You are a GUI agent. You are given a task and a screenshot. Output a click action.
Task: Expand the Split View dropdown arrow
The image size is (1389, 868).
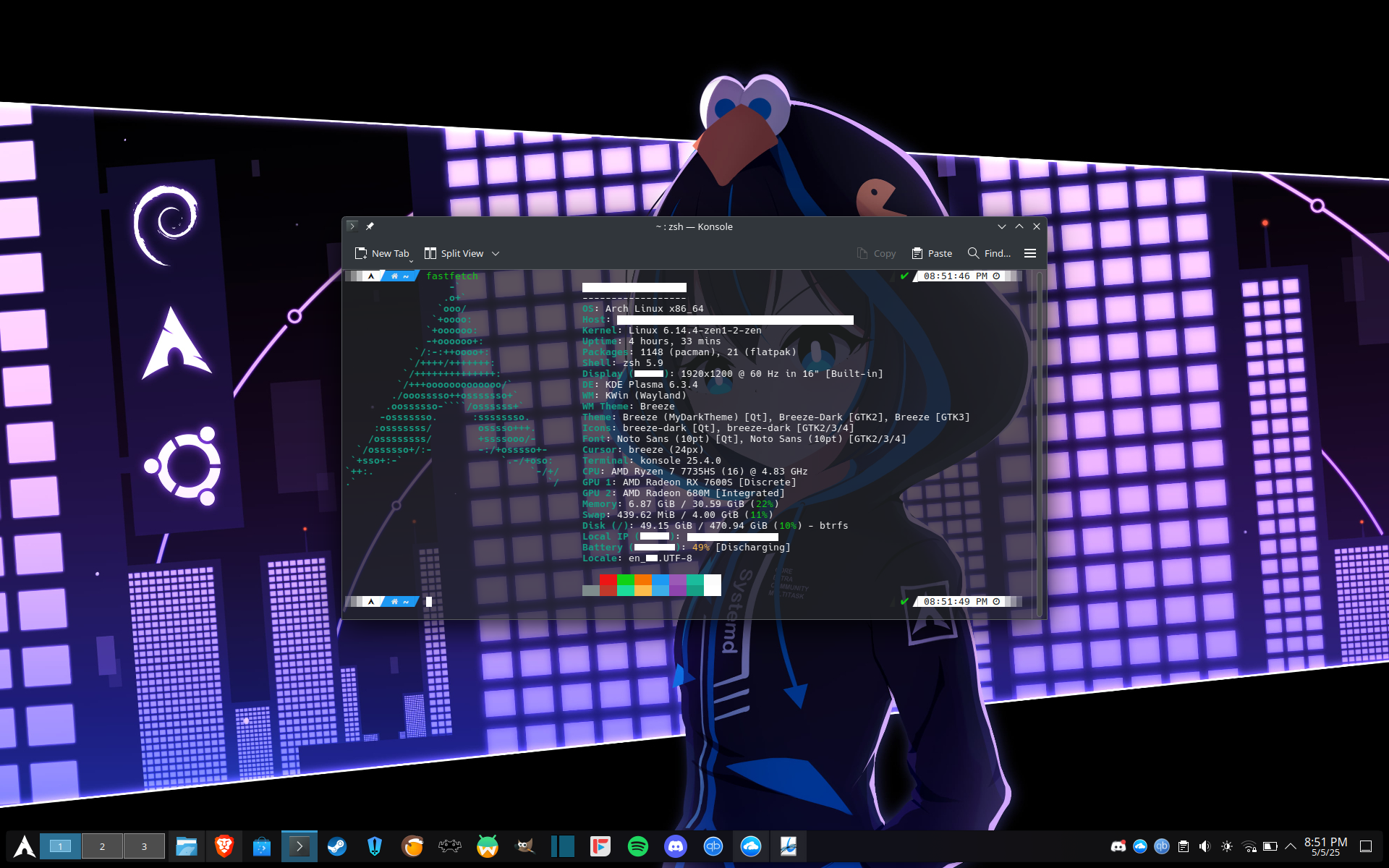pyautogui.click(x=496, y=254)
